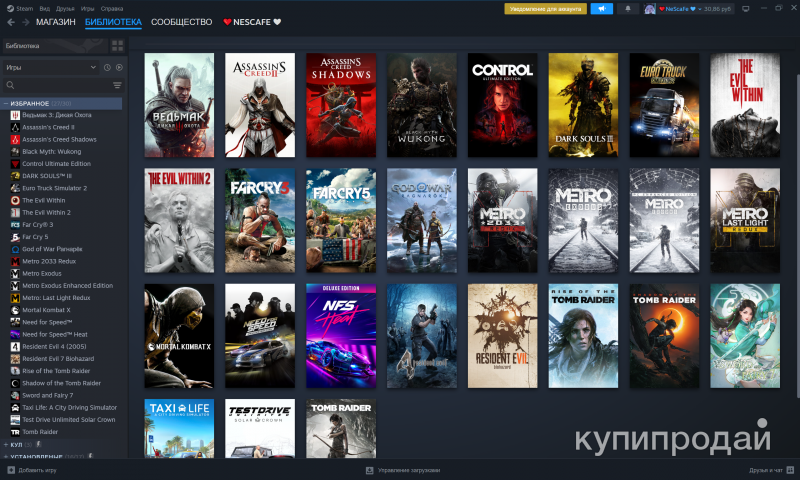Image resolution: width=800 pixels, height=480 pixels.
Task: Toggle the library grid view icon
Action: (117, 46)
